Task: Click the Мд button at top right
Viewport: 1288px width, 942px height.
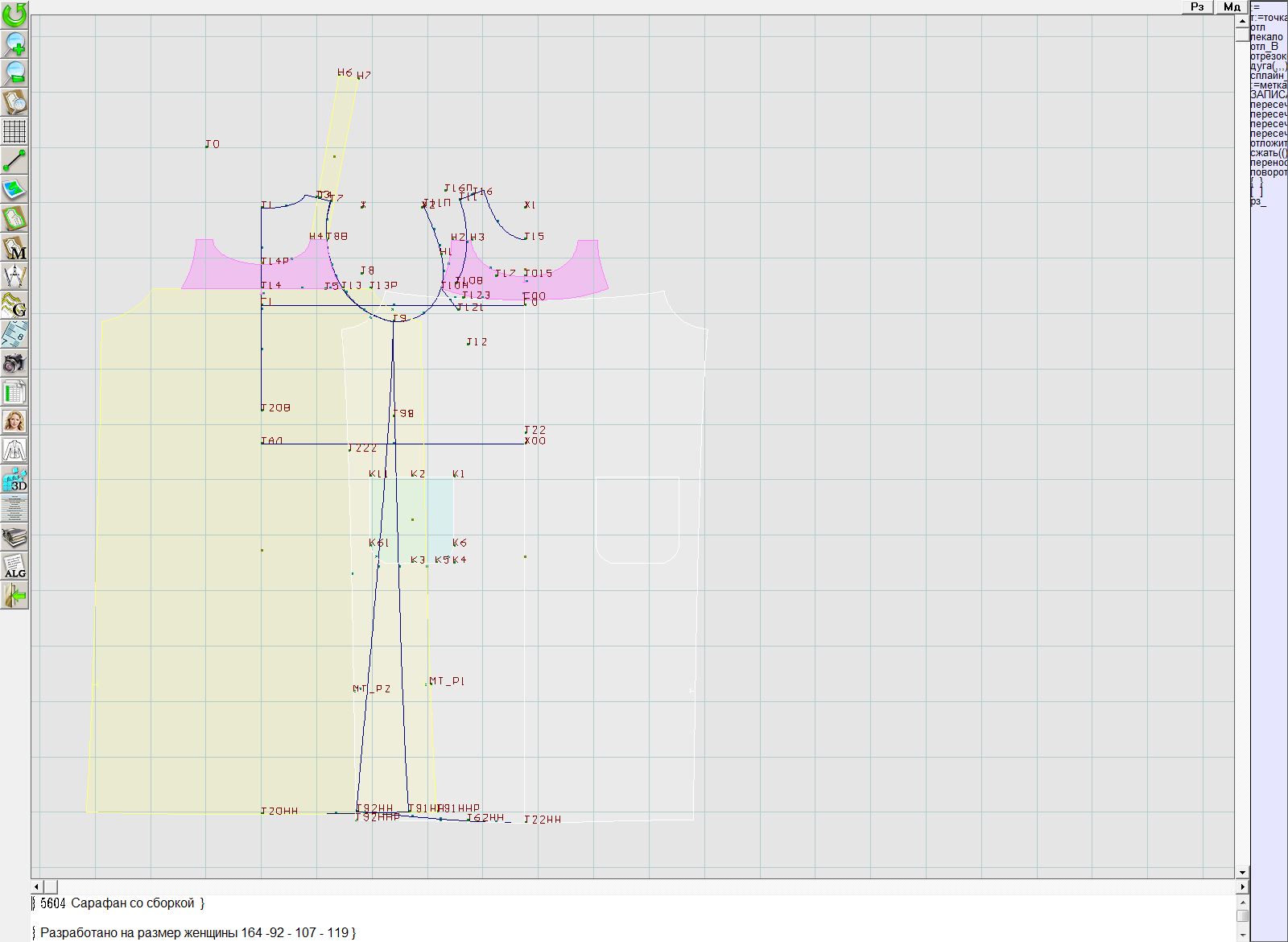Action: pyautogui.click(x=1231, y=7)
